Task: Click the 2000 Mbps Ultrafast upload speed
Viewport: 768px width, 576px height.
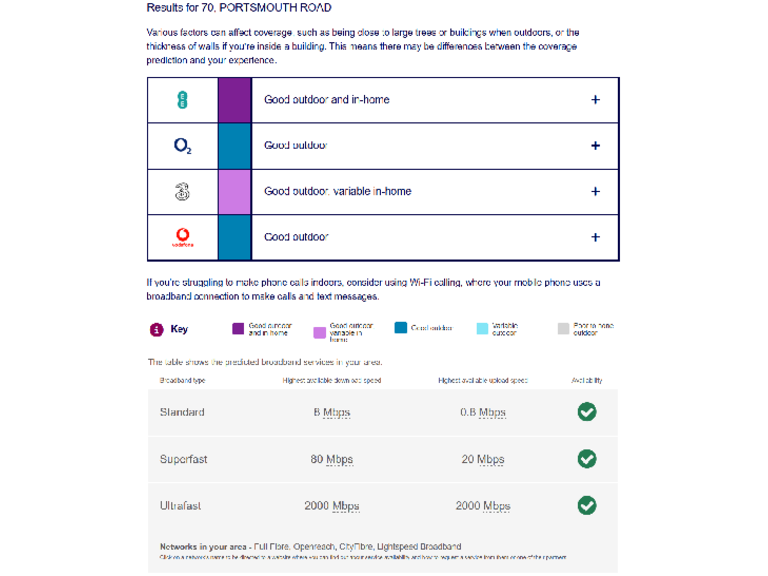Action: tap(482, 507)
